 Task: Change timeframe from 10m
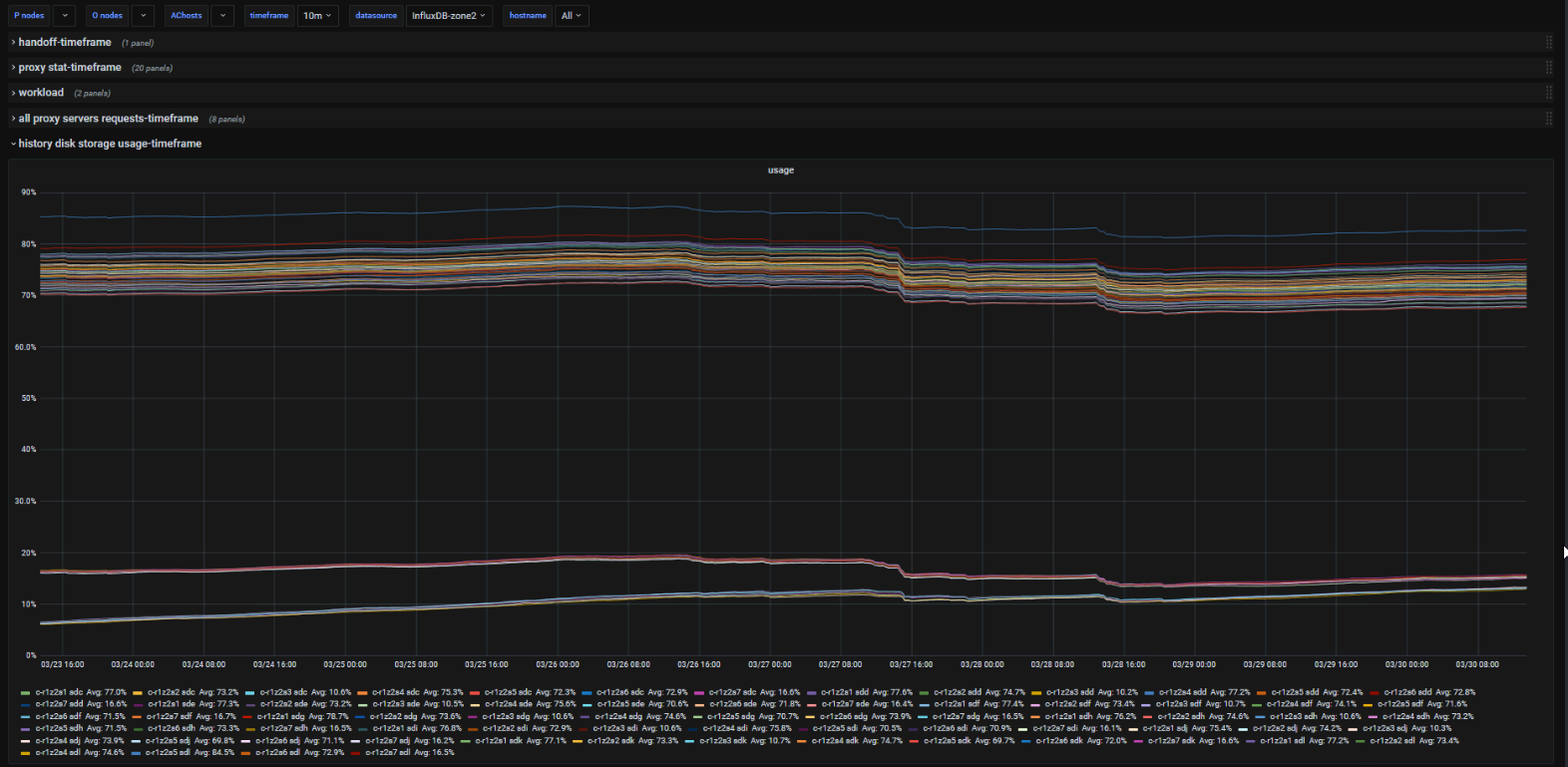pyautogui.click(x=318, y=16)
